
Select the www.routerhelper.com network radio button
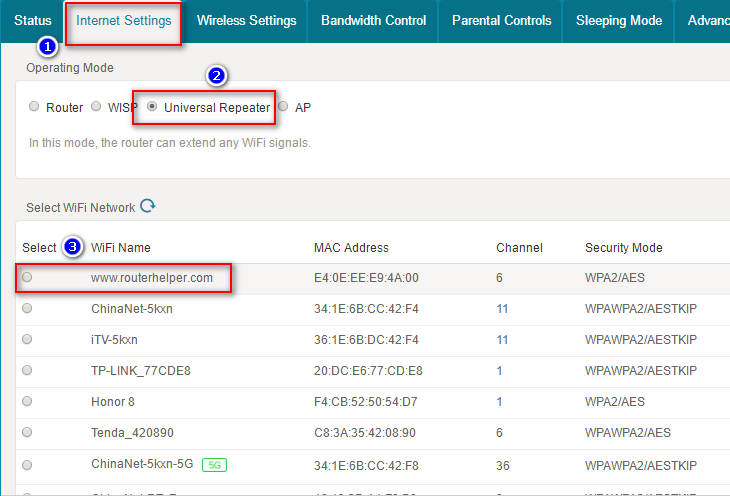click(27, 278)
